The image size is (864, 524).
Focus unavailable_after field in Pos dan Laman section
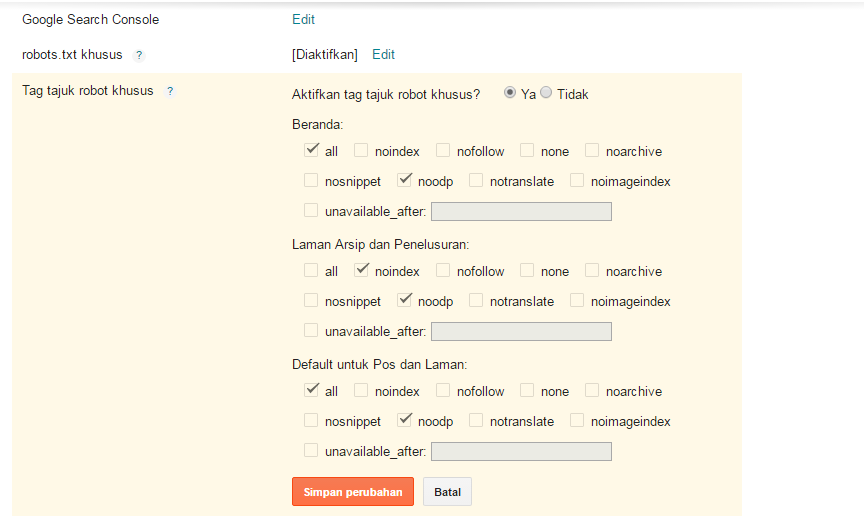tap(521, 452)
